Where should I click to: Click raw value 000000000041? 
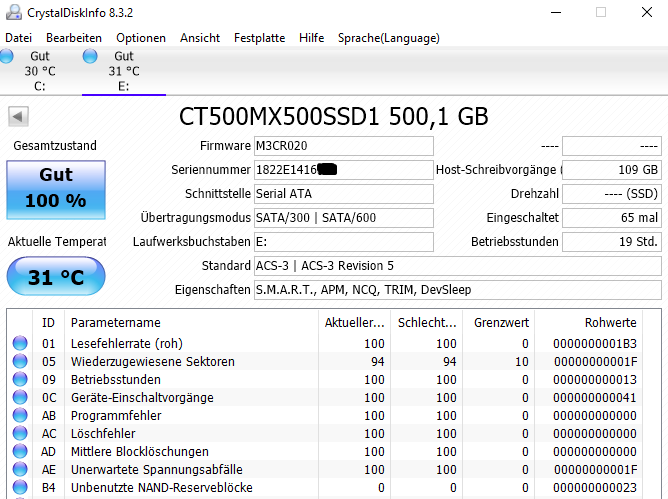click(595, 398)
